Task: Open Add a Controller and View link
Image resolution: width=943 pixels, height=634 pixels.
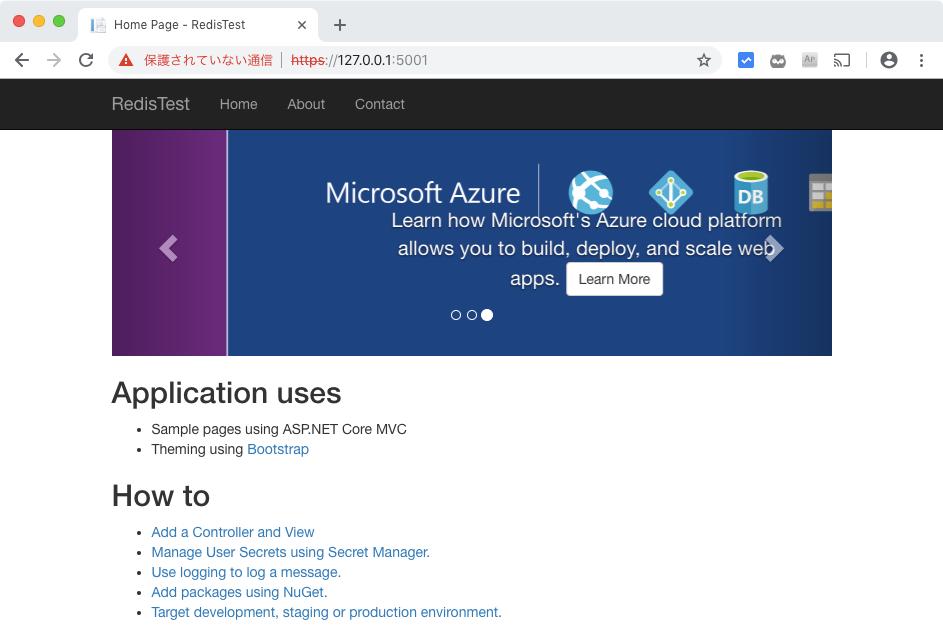Action: coord(233,532)
